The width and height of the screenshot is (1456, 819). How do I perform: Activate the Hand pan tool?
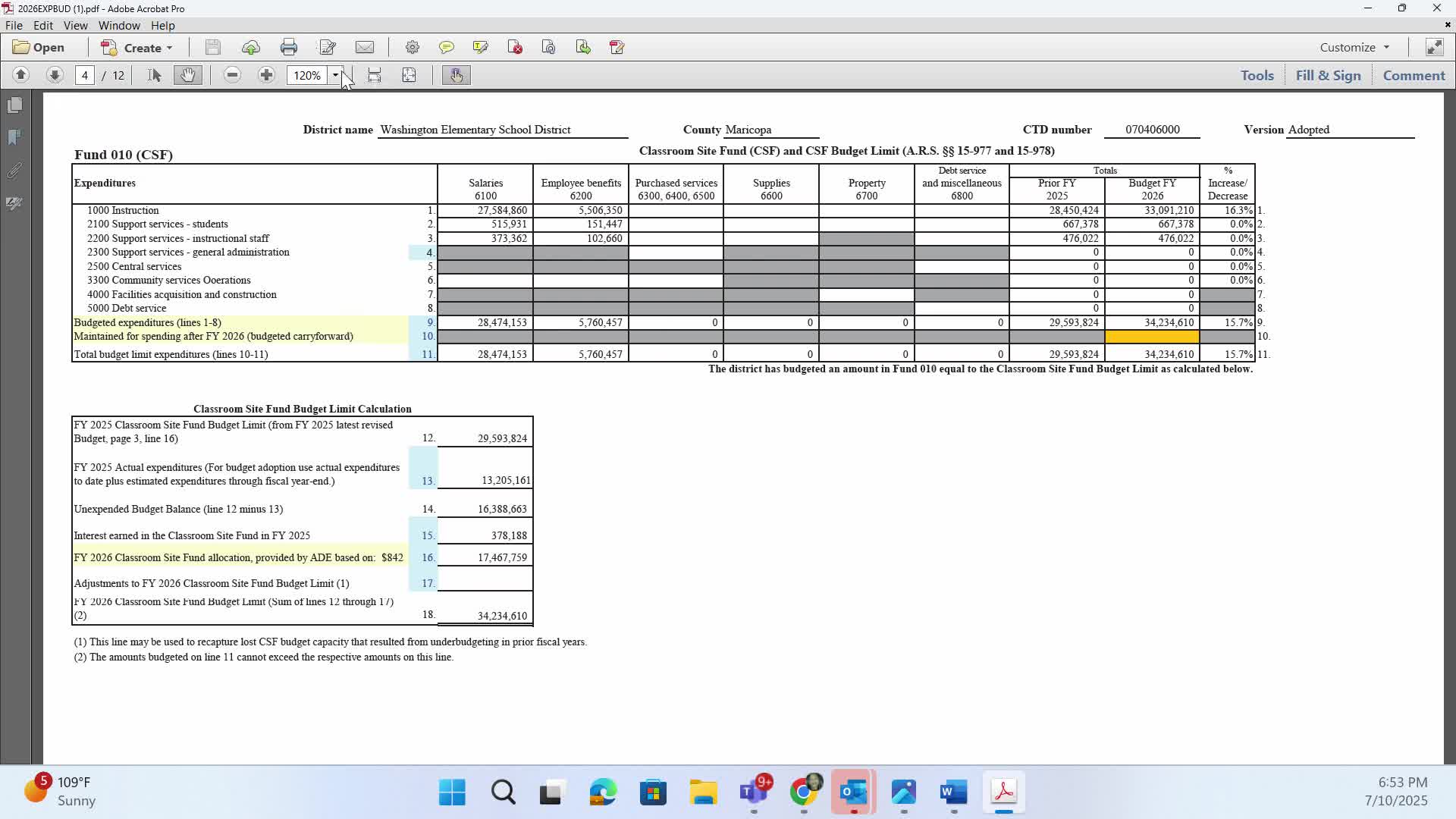tap(187, 75)
